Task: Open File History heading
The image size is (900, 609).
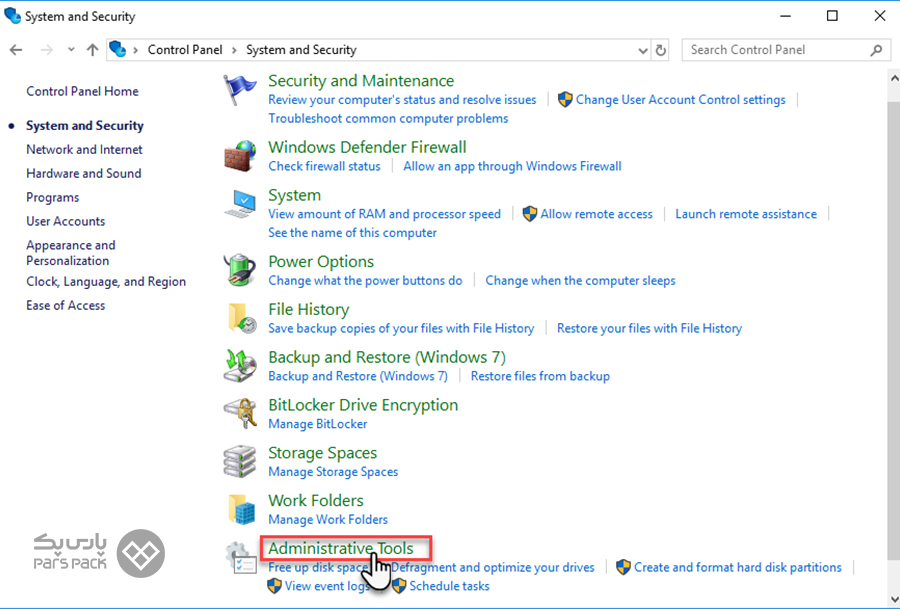Action: tap(309, 310)
